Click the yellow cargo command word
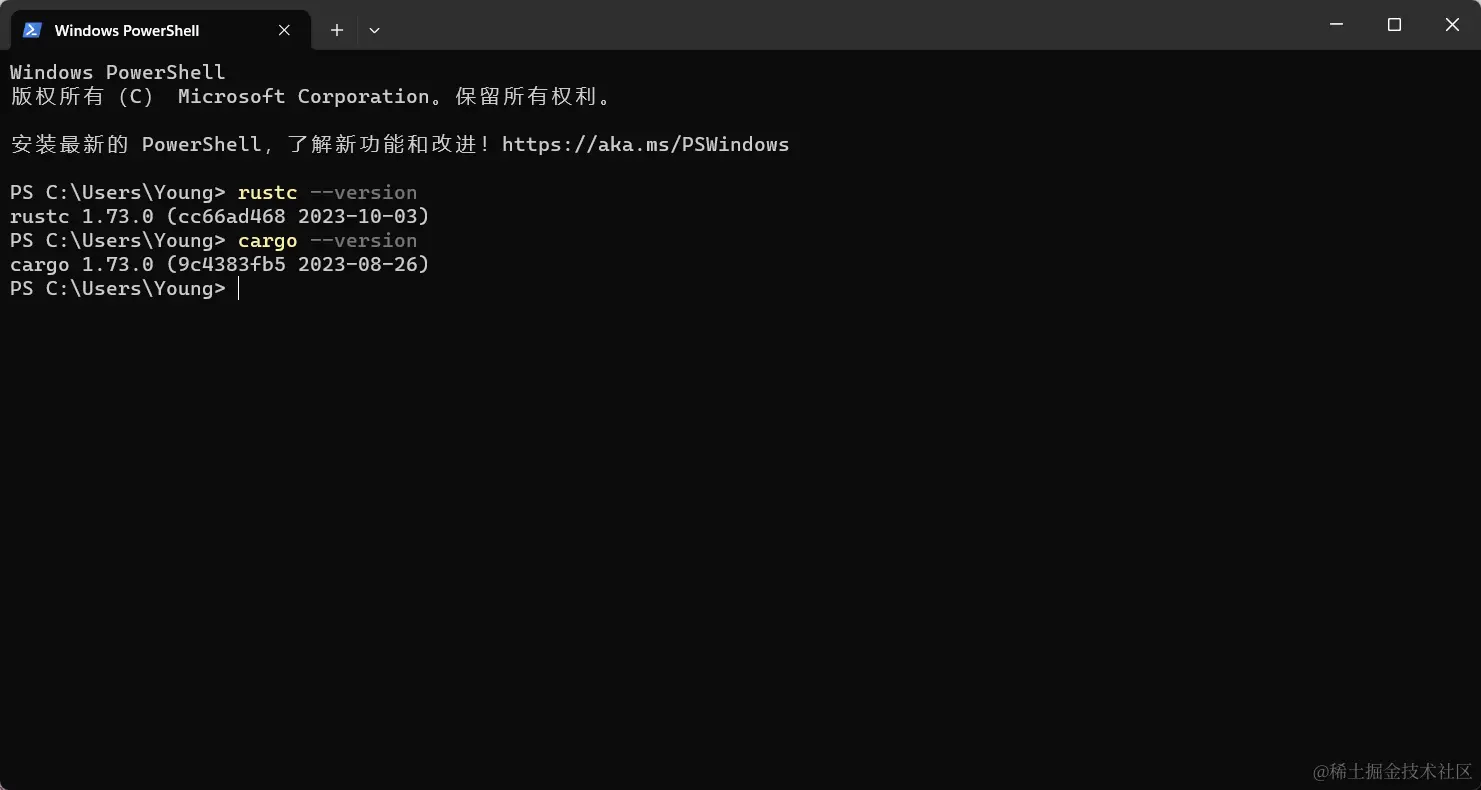This screenshot has height=790, width=1481. coord(267,240)
